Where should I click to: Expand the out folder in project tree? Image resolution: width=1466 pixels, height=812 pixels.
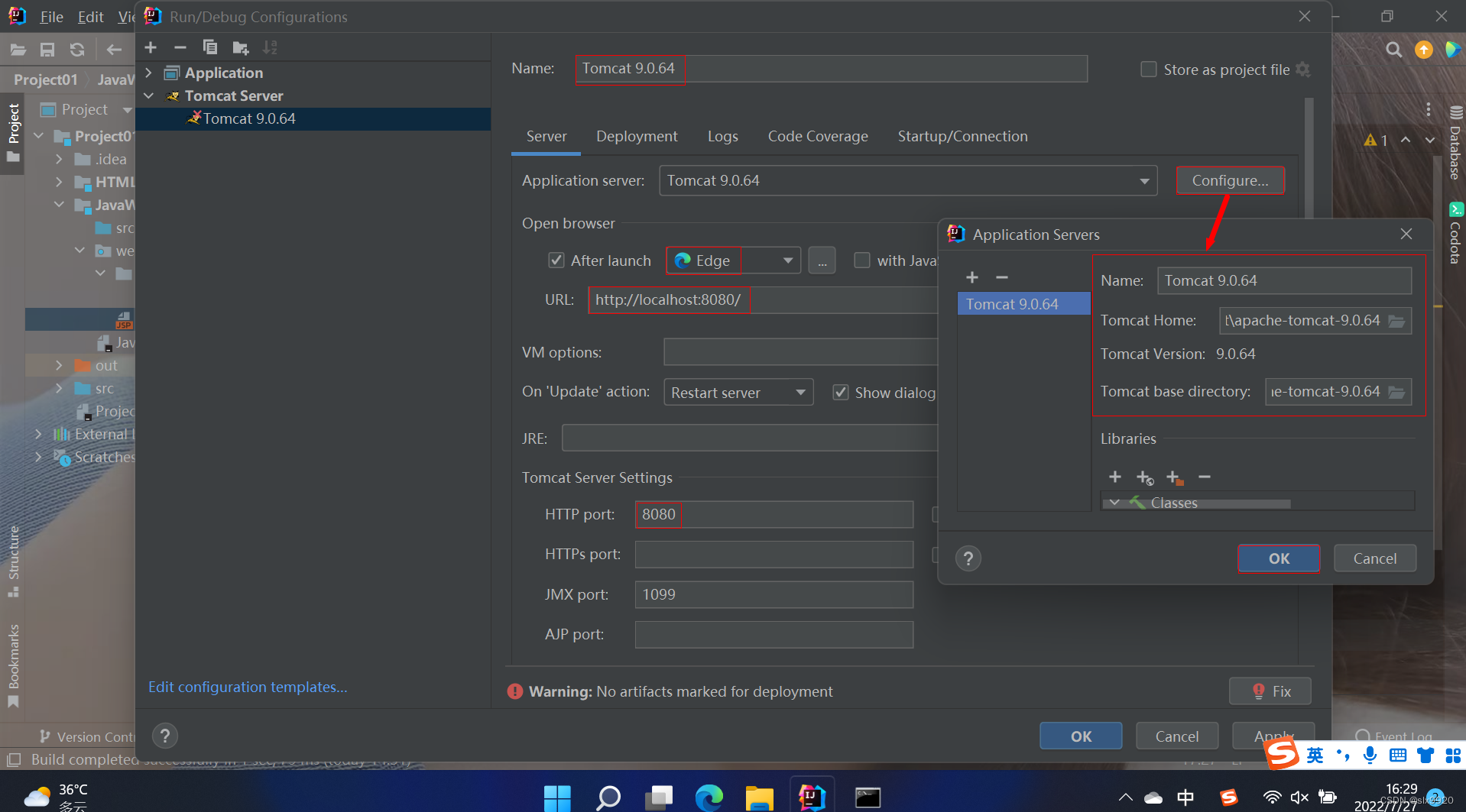tap(59, 365)
